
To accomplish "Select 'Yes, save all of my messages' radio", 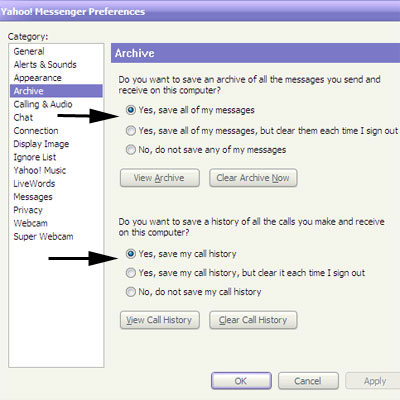I will [x=131, y=110].
